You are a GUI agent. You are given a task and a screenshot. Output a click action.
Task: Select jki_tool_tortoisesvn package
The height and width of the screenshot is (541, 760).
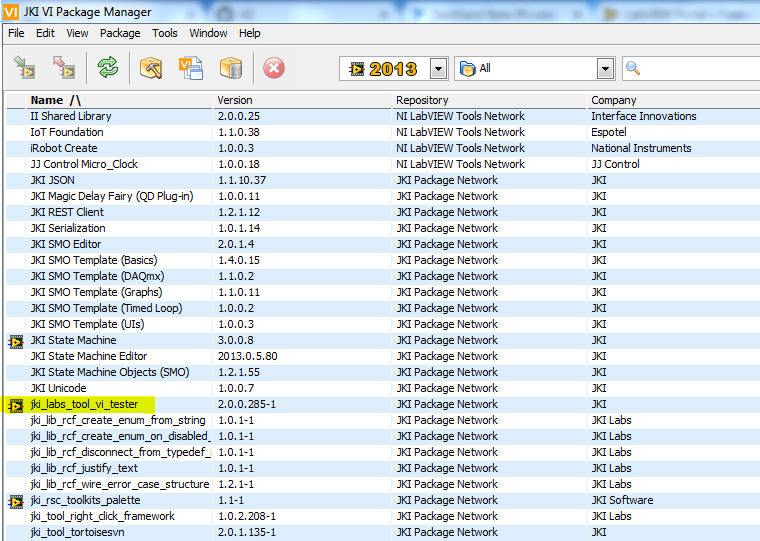click(x=77, y=532)
